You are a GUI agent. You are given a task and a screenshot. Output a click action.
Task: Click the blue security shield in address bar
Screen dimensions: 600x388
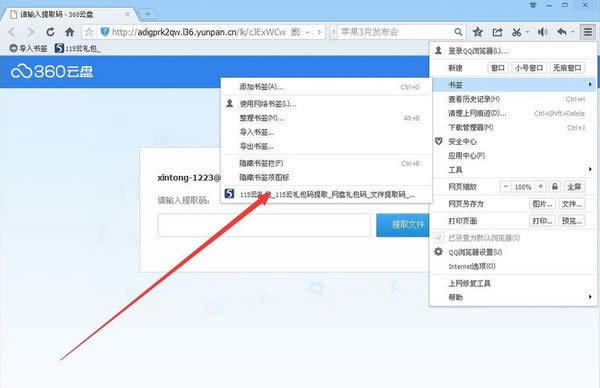pos(104,32)
